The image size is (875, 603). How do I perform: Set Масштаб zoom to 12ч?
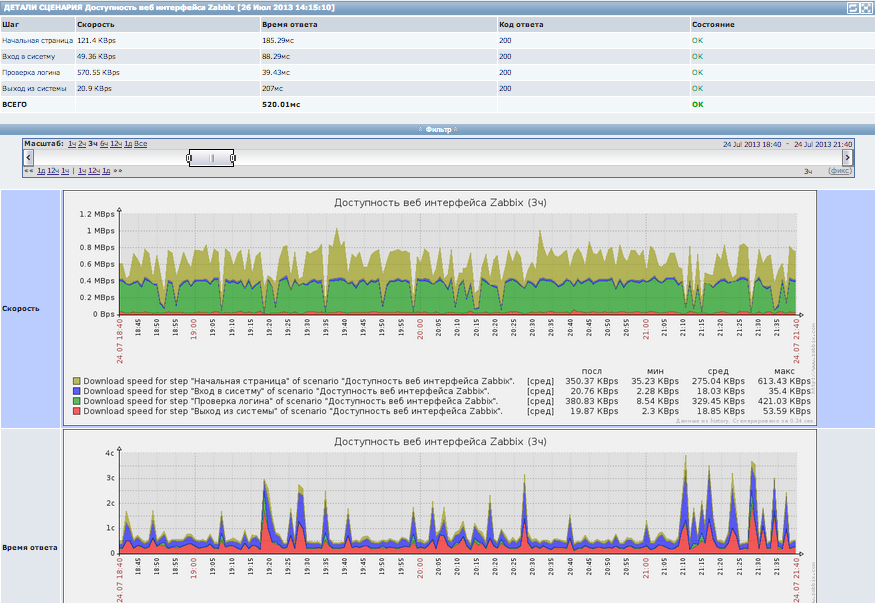[116, 144]
